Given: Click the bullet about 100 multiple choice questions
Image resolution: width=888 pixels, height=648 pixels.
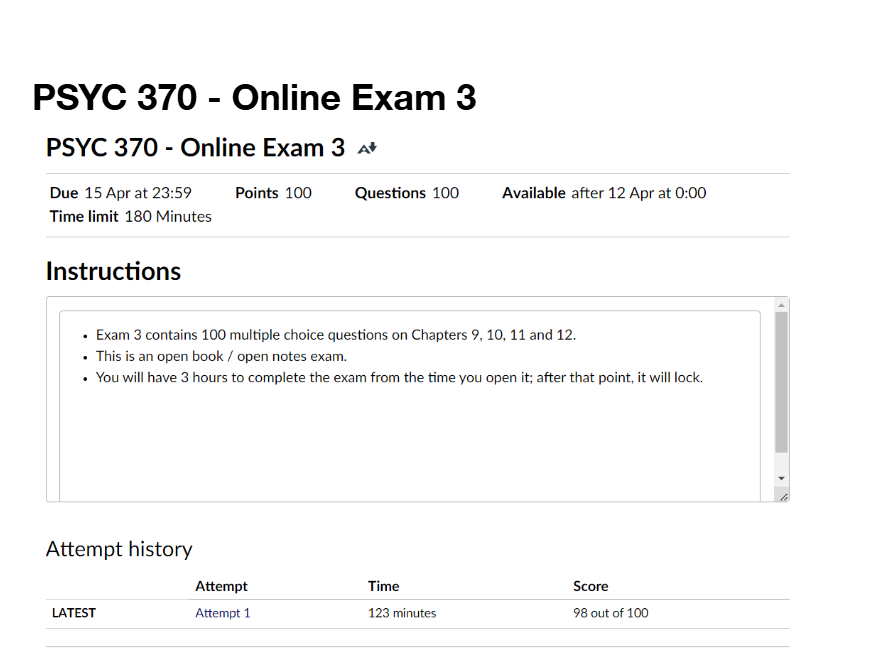Looking at the screenshot, I should 336,335.
